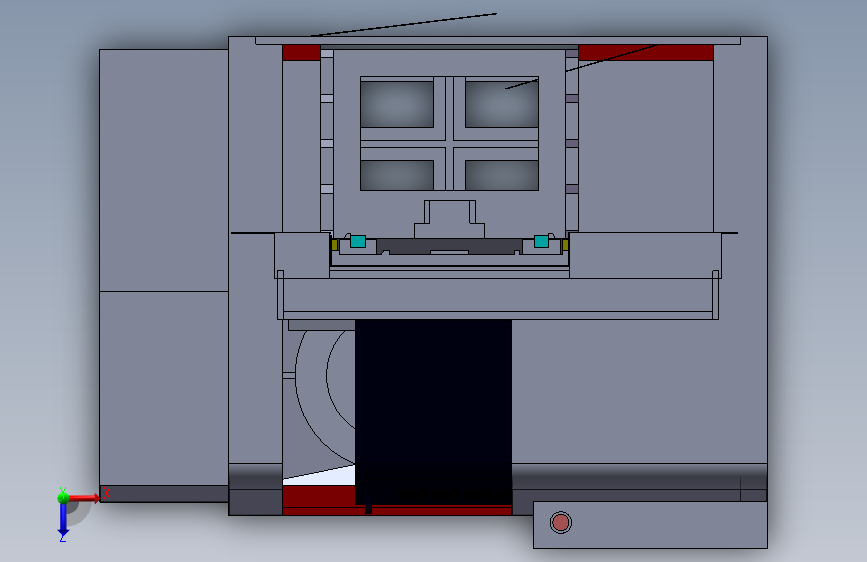Screen dimensions: 867x562
Task: Select the large left side panel of the machine
Action: [164, 275]
